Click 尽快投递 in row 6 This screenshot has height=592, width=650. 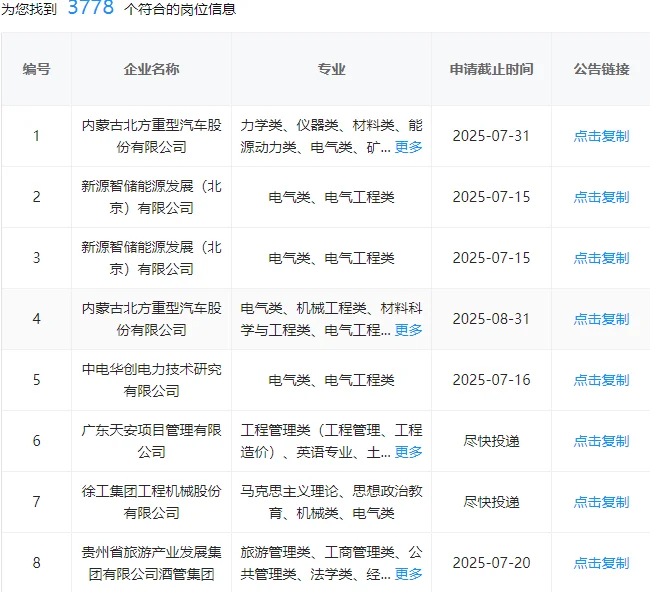491,441
